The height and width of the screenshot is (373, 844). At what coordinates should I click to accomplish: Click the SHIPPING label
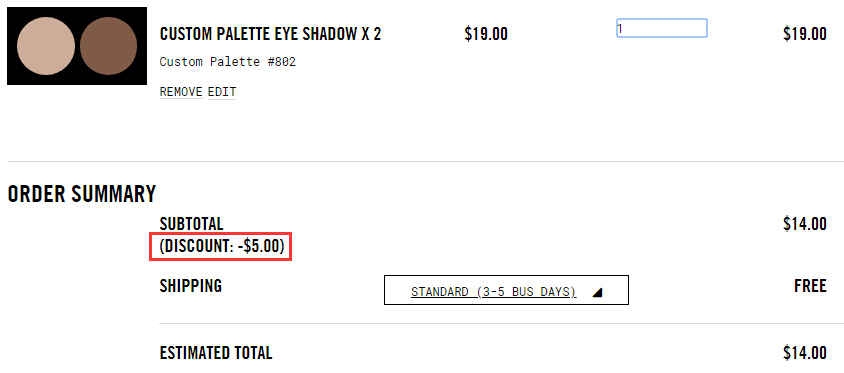point(191,286)
